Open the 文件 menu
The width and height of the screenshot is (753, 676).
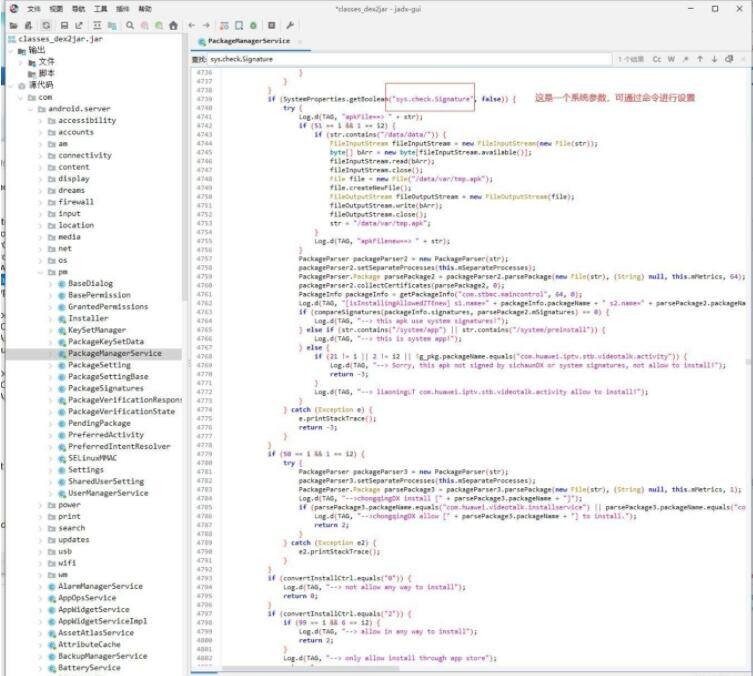(x=34, y=9)
